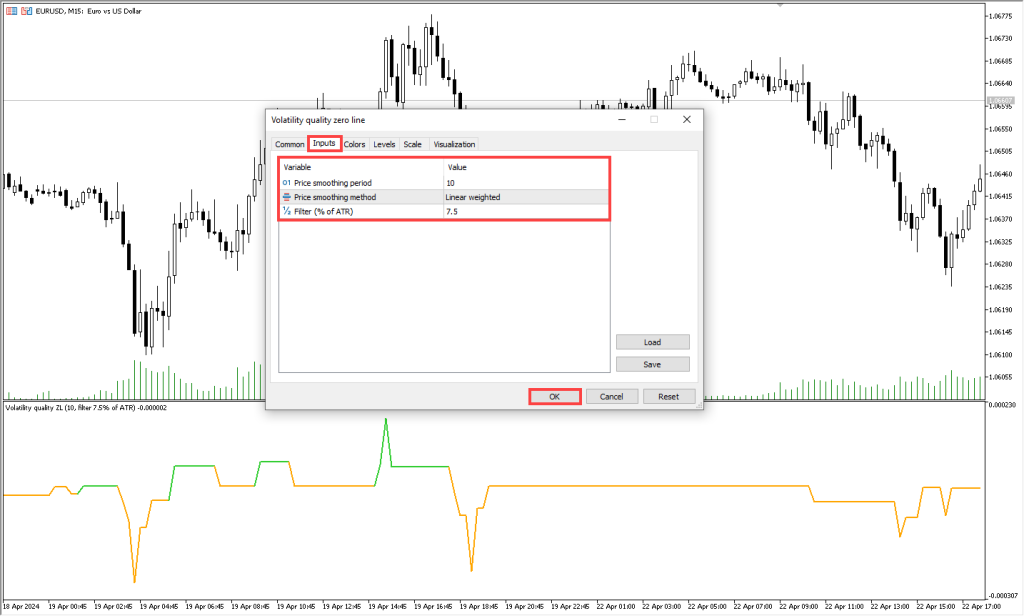Click the fraction icon beside Filter (% of ATR)
Image resolution: width=1024 pixels, height=616 pixels.
point(286,212)
